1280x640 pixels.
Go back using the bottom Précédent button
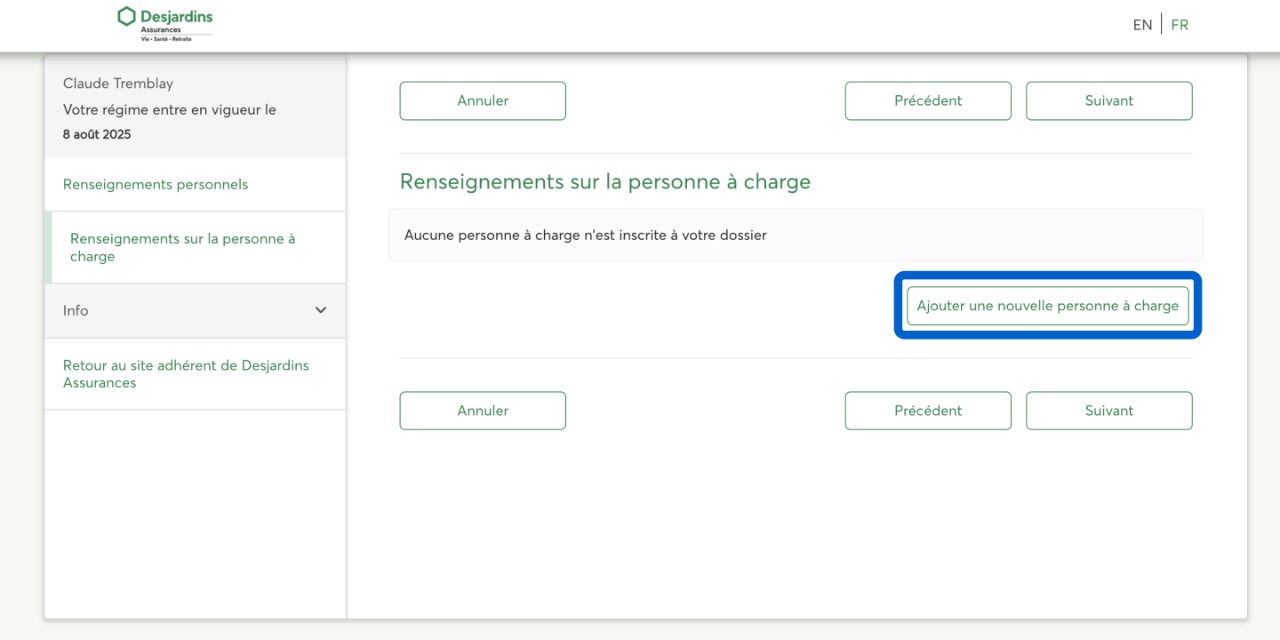click(x=928, y=410)
